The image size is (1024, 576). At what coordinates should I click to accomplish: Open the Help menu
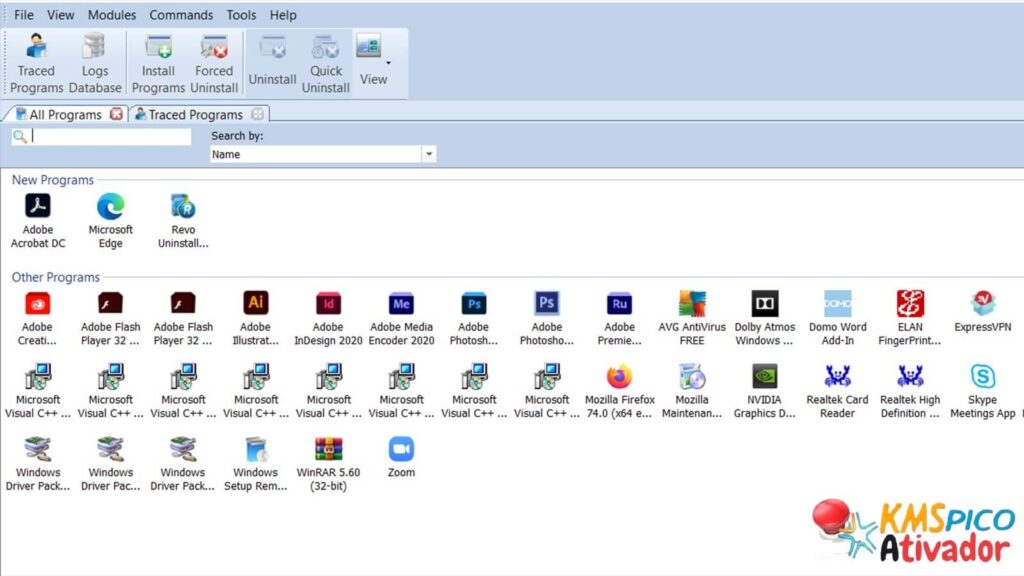[x=283, y=14]
